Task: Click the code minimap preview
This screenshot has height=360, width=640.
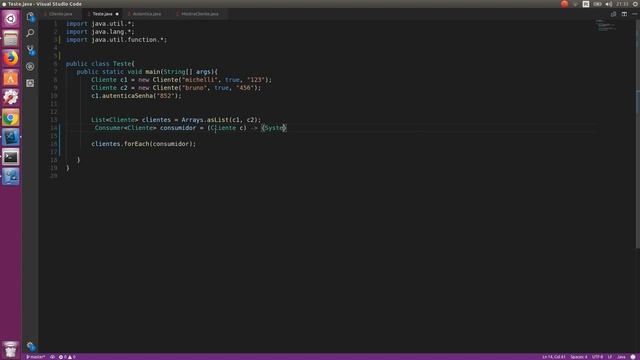Action: [606, 25]
